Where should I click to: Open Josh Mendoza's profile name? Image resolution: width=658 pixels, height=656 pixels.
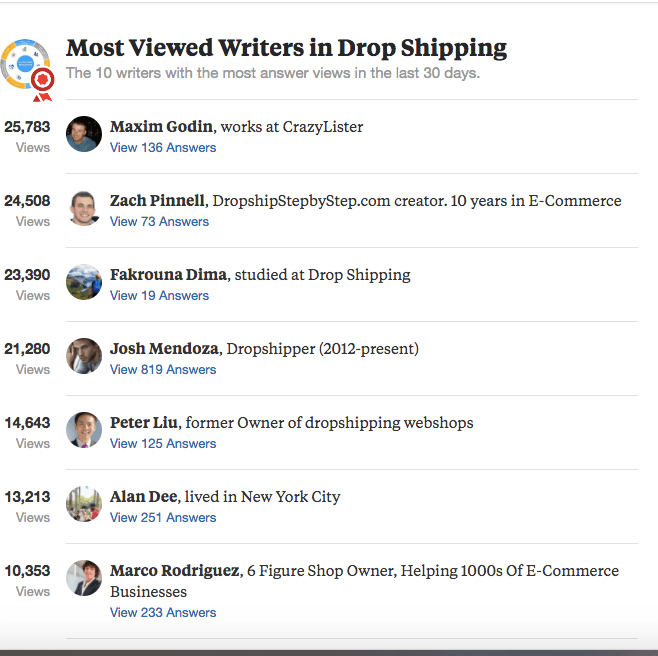pyautogui.click(x=164, y=349)
